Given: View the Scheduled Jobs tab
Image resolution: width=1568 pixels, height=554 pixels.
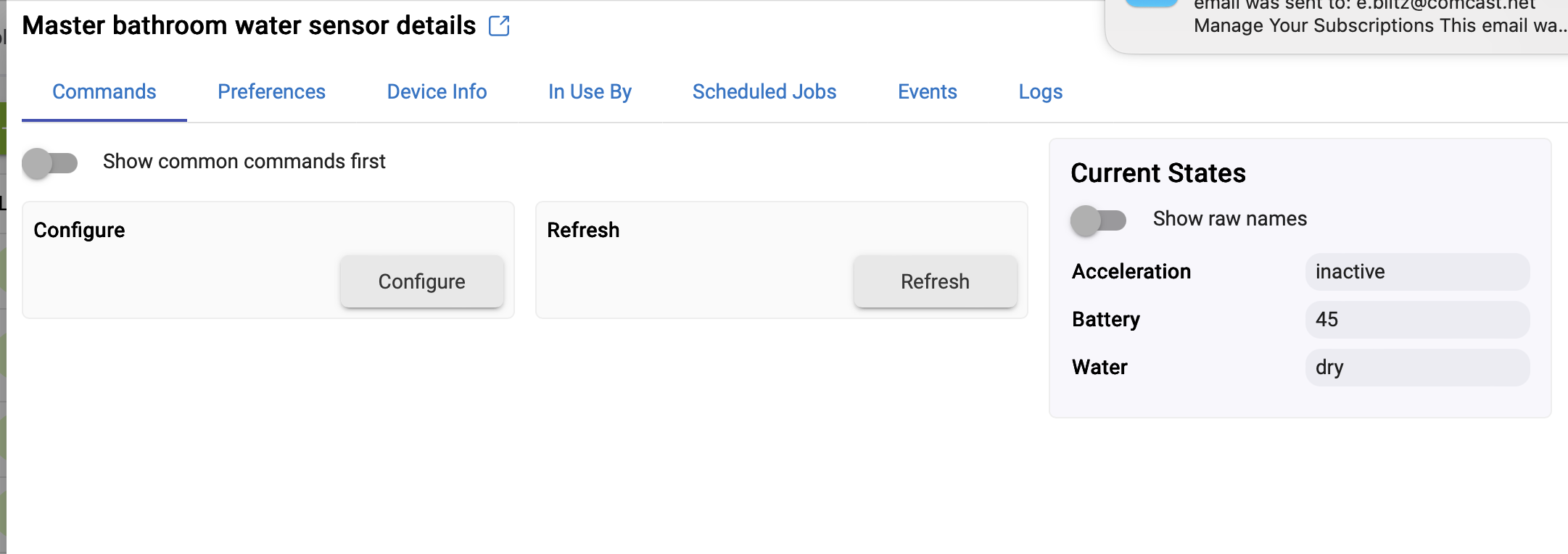Looking at the screenshot, I should [764, 91].
